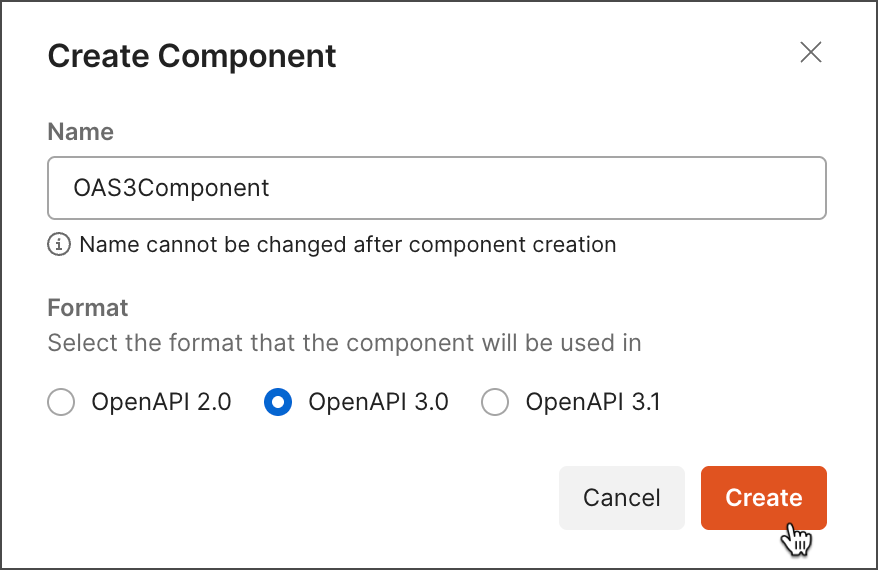Image resolution: width=878 pixels, height=570 pixels.
Task: Click into the Name input field
Action: [436, 188]
